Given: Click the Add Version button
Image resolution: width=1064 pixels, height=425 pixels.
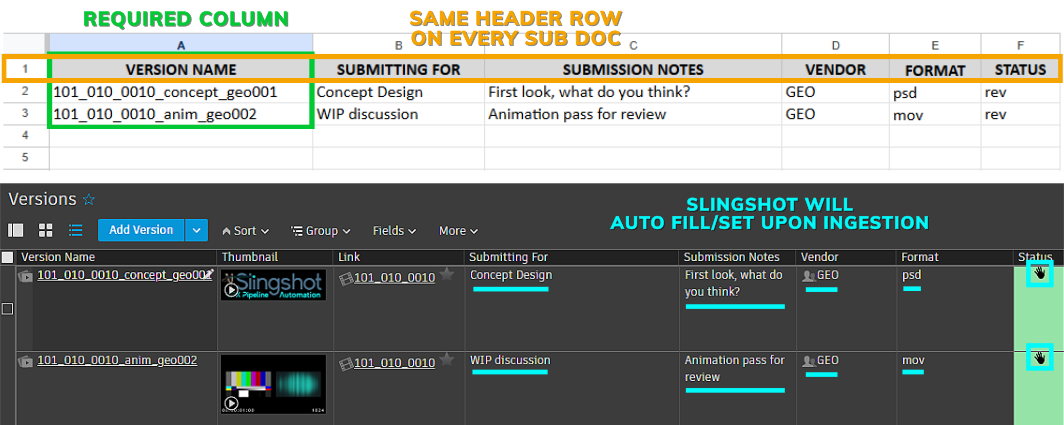Looking at the screenshot, I should tap(141, 230).
